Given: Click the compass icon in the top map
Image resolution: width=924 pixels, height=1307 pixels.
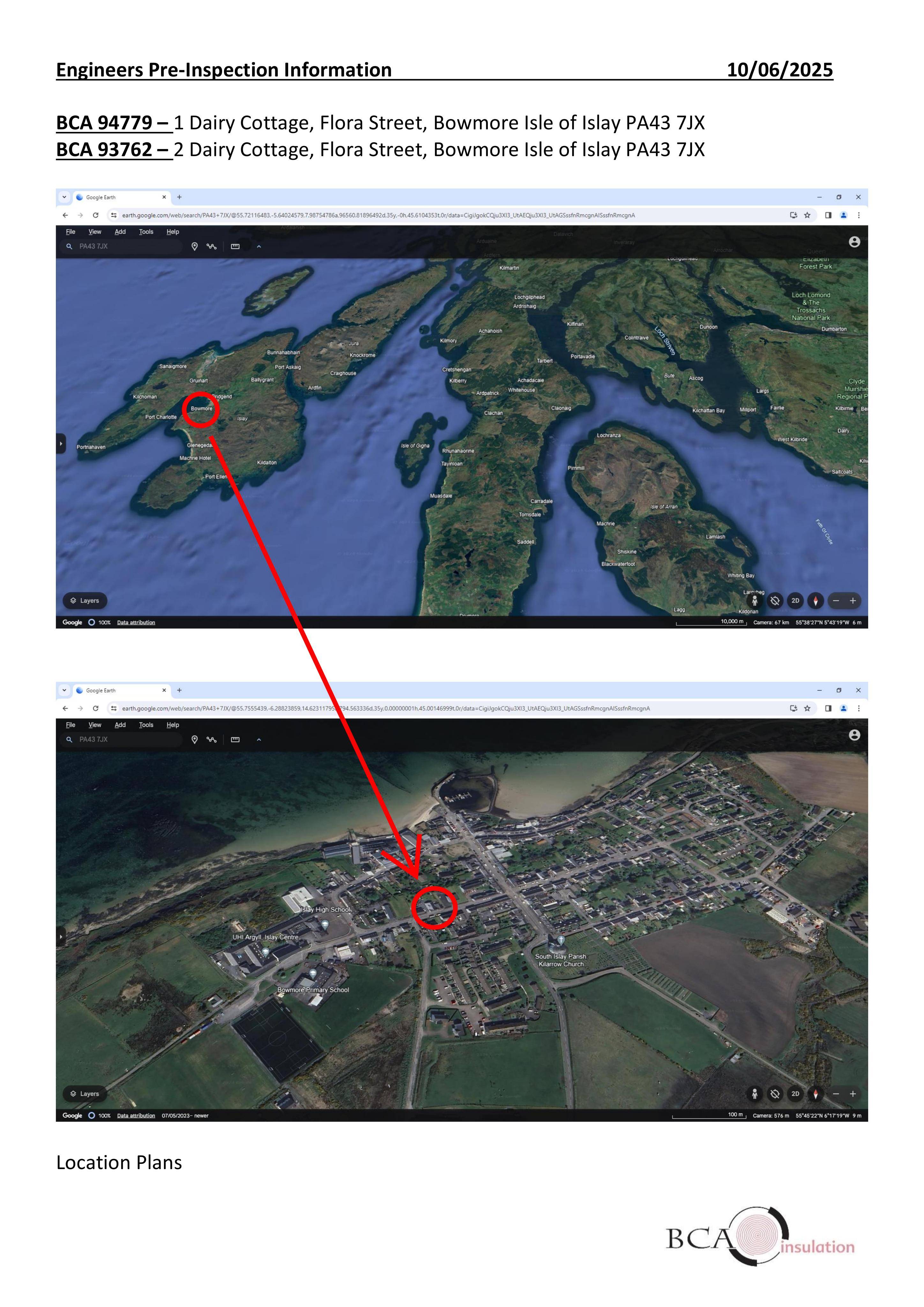Looking at the screenshot, I should click(x=816, y=601).
